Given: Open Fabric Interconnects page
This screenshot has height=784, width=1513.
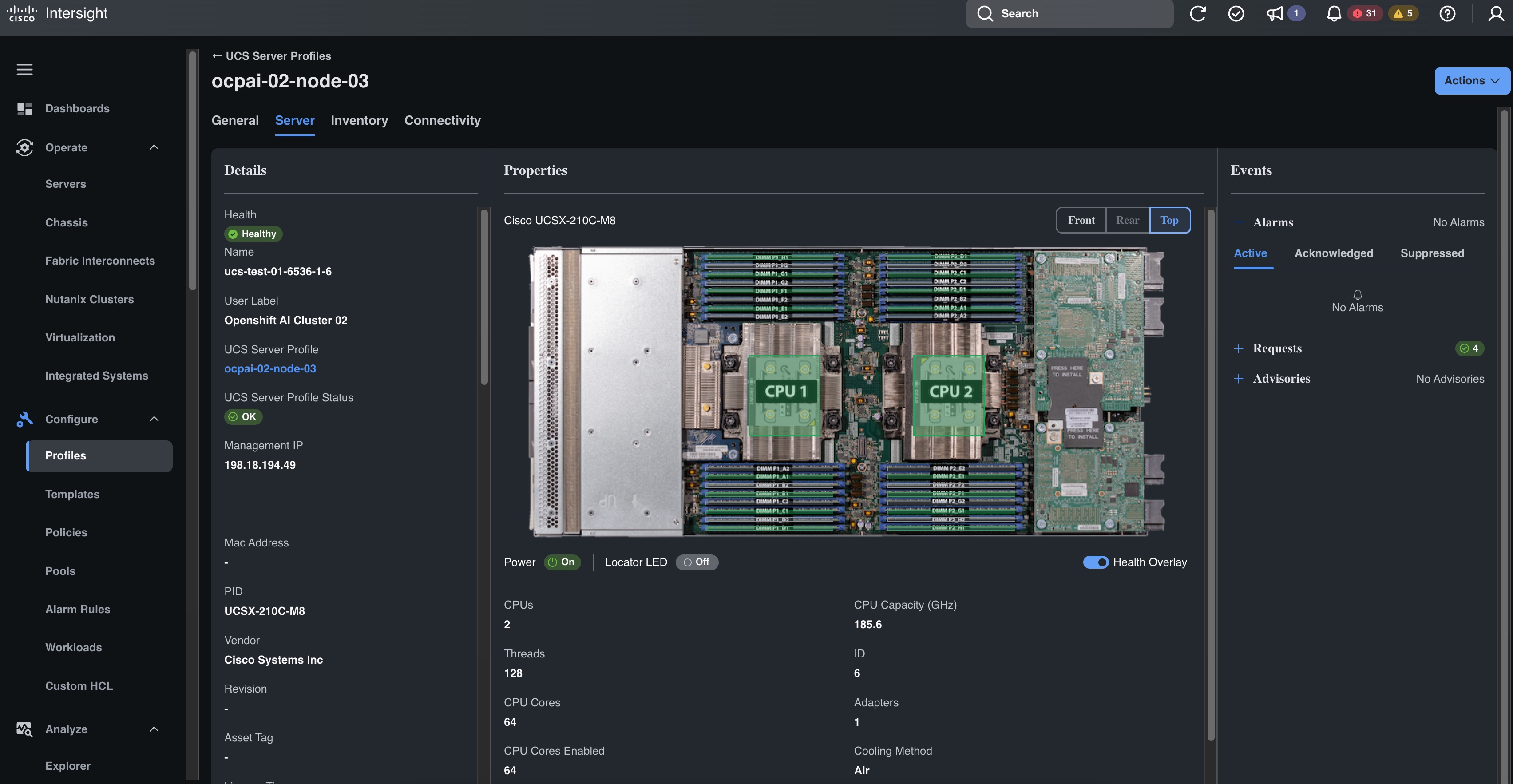Looking at the screenshot, I should pos(100,261).
